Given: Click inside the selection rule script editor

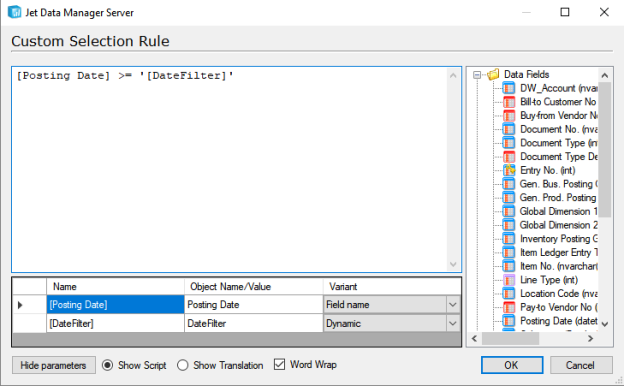Looking at the screenshot, I should [230, 170].
